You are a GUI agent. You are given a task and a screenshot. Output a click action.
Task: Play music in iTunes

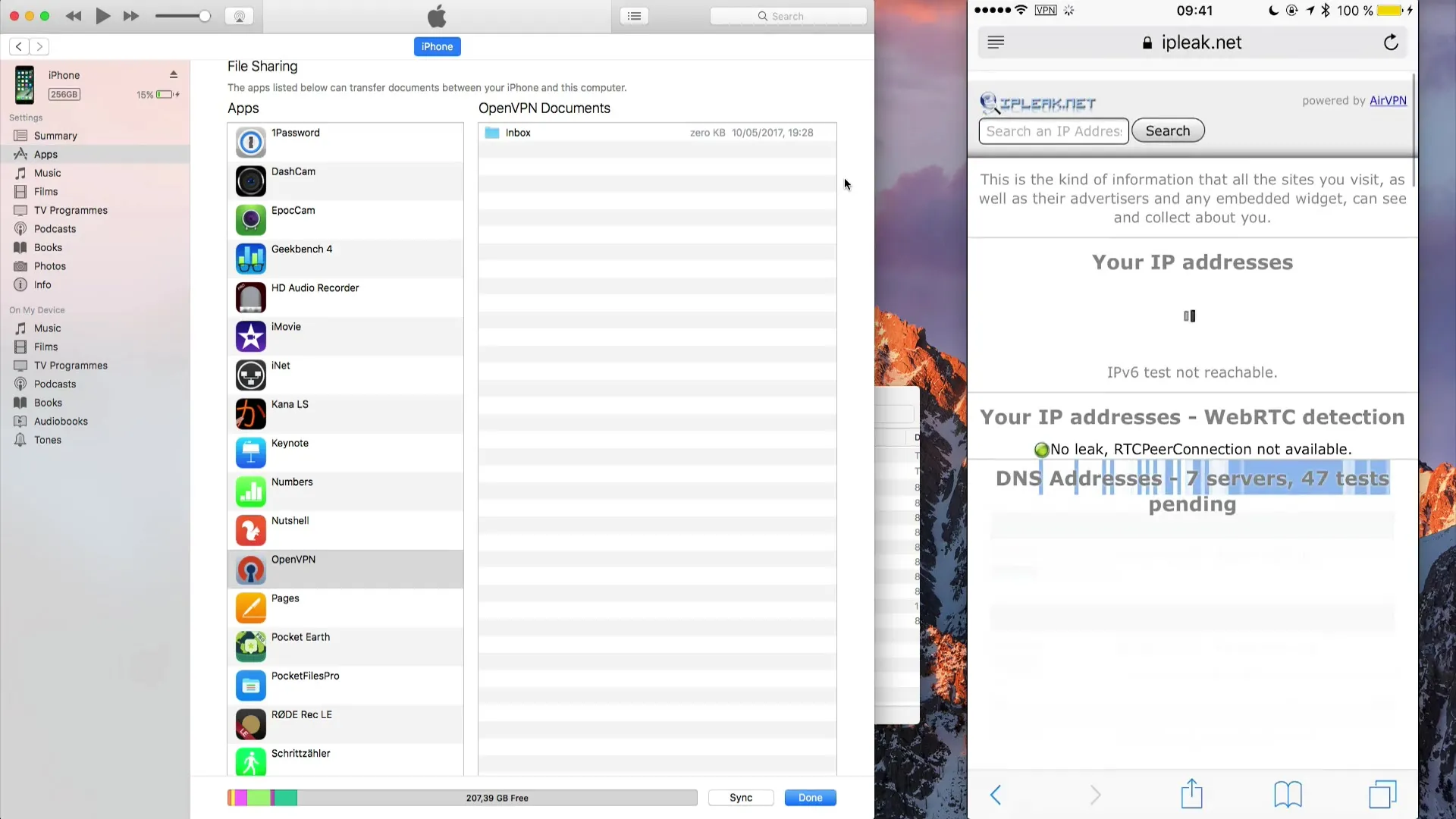[x=102, y=16]
